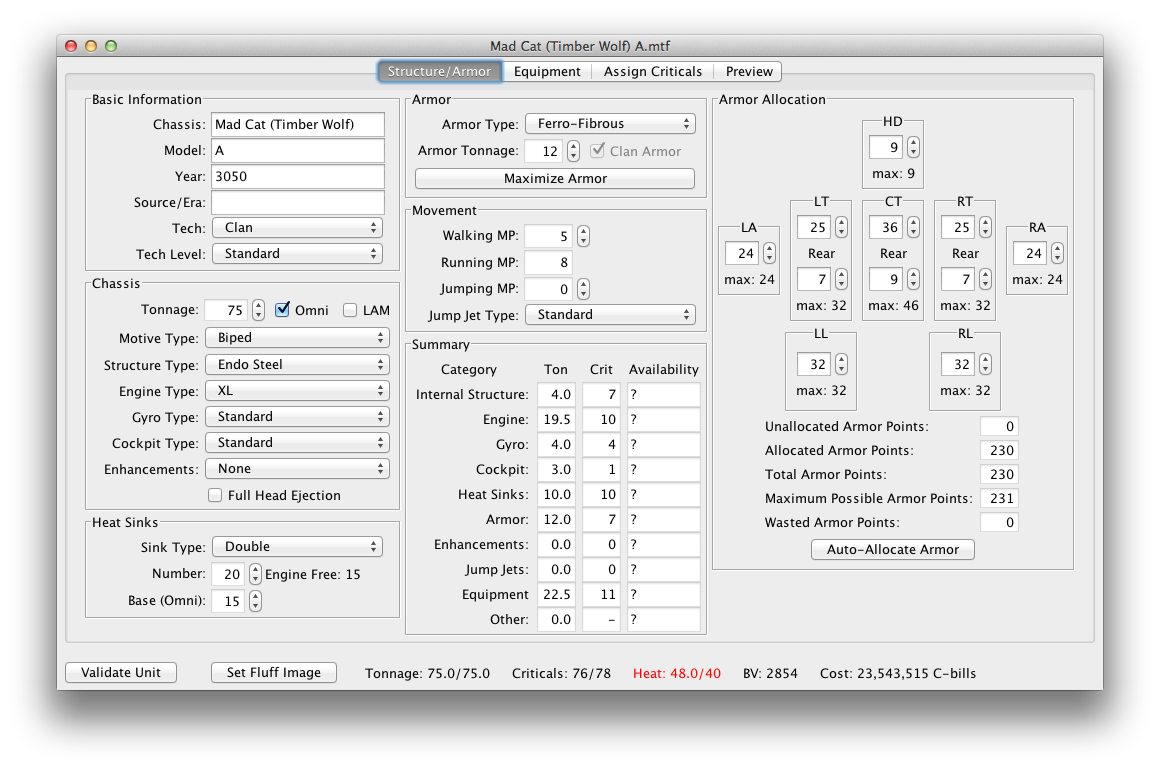The image size is (1160, 769).
Task: Click the Year input field
Action: [297, 176]
